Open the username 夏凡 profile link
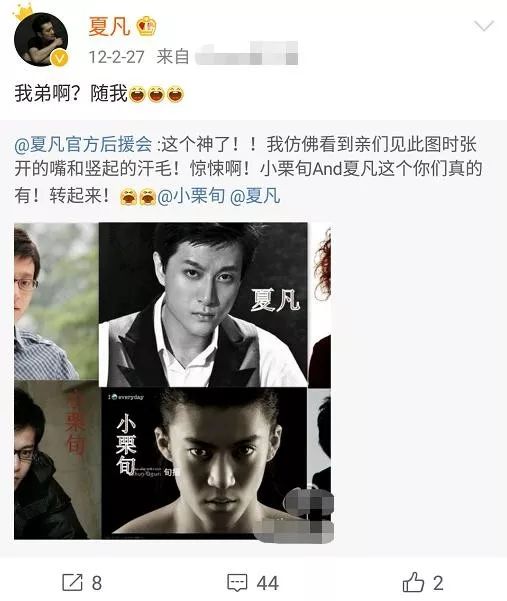 (109, 26)
